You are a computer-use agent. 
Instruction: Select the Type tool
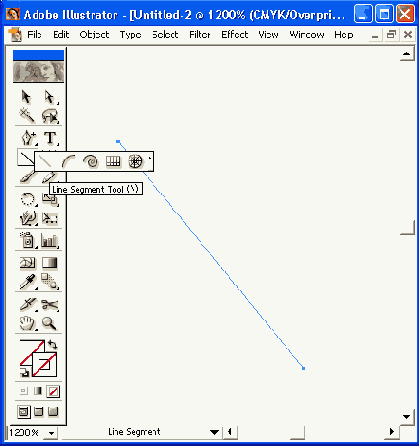(50, 137)
